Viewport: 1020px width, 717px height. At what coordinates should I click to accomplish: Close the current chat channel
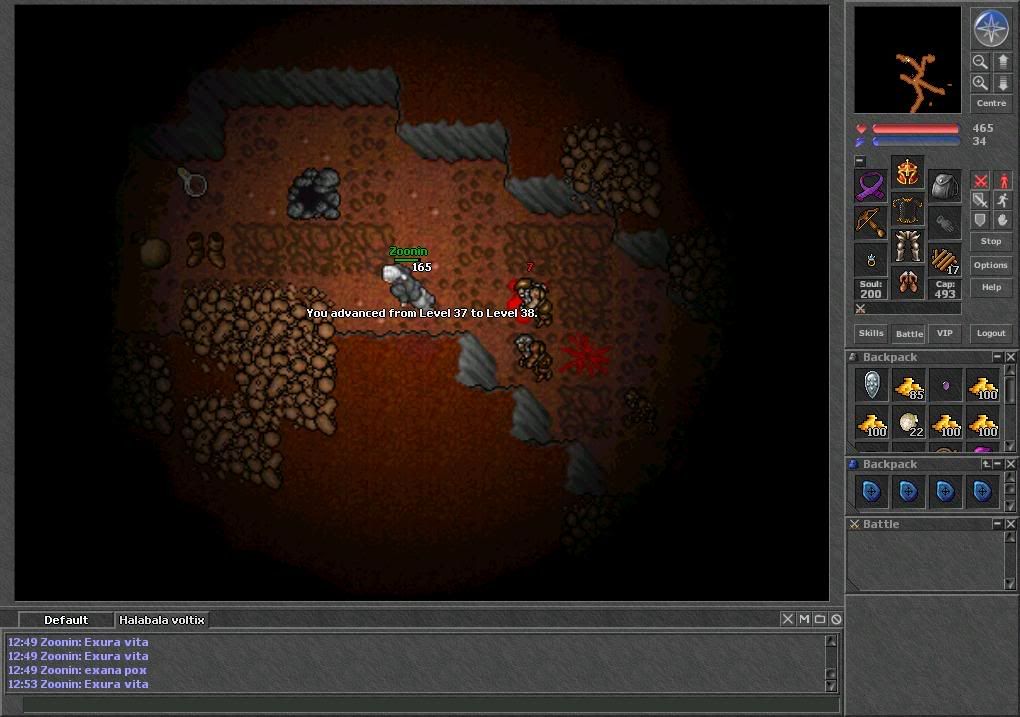coord(787,619)
